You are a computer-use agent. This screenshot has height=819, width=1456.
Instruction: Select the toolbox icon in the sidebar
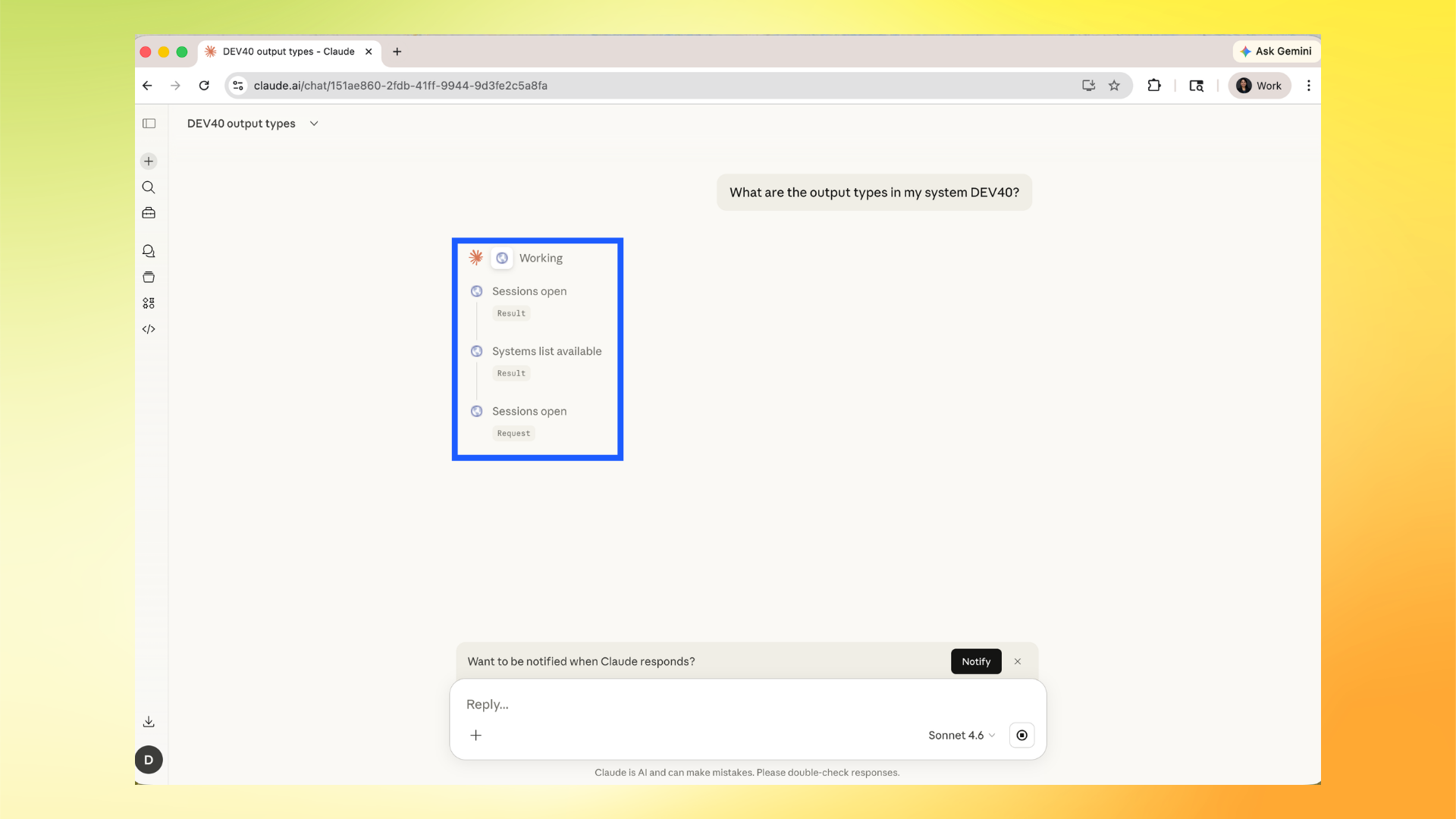pos(149,213)
